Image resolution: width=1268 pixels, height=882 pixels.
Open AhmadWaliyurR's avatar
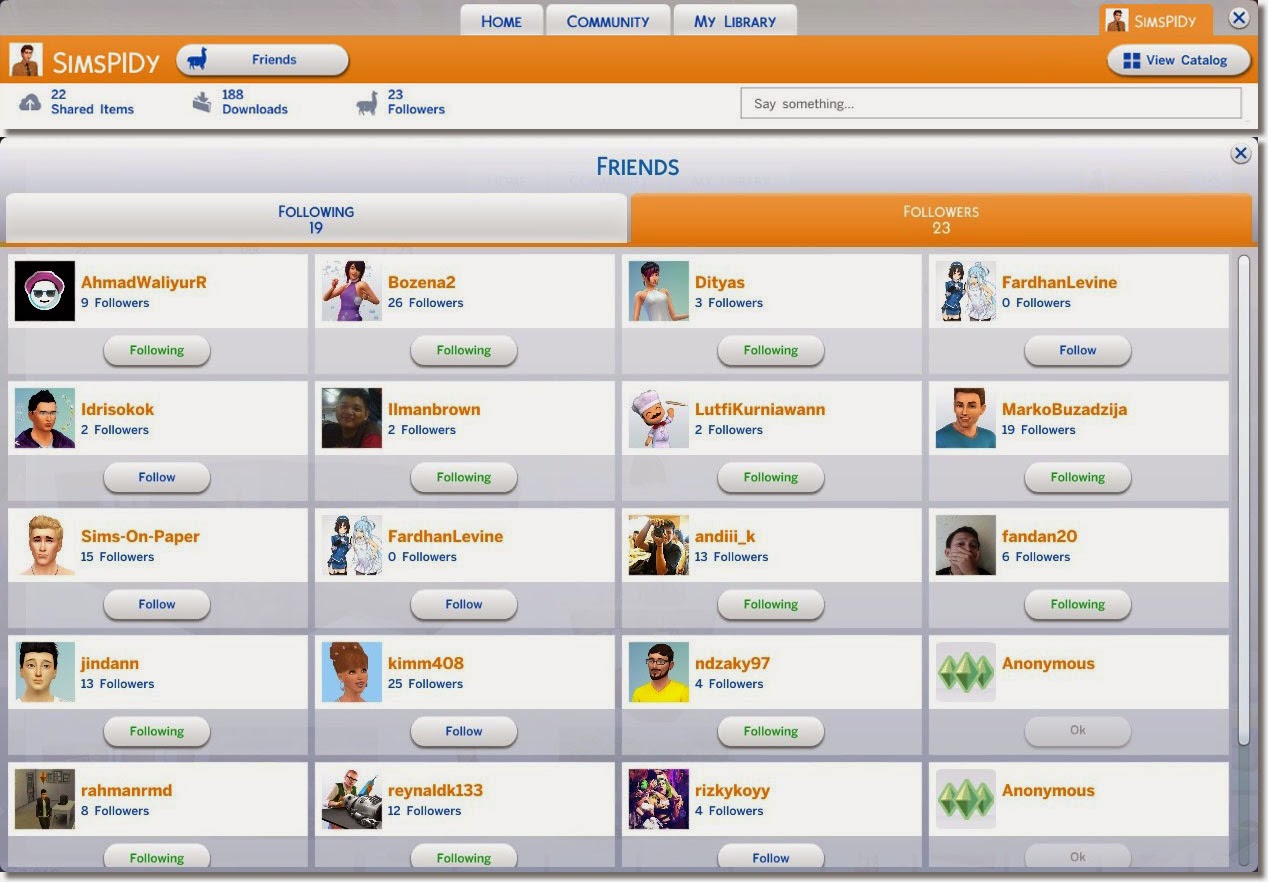[x=45, y=291]
